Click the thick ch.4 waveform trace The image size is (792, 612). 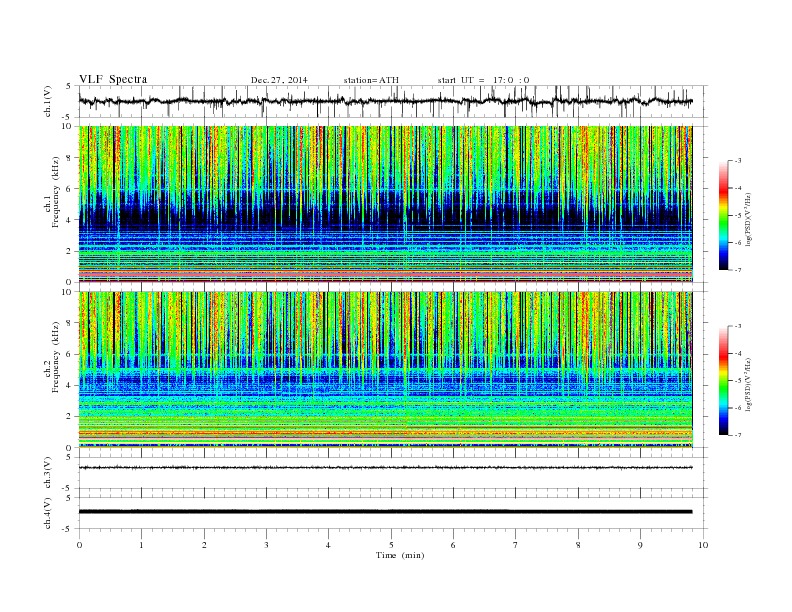[x=386, y=512]
